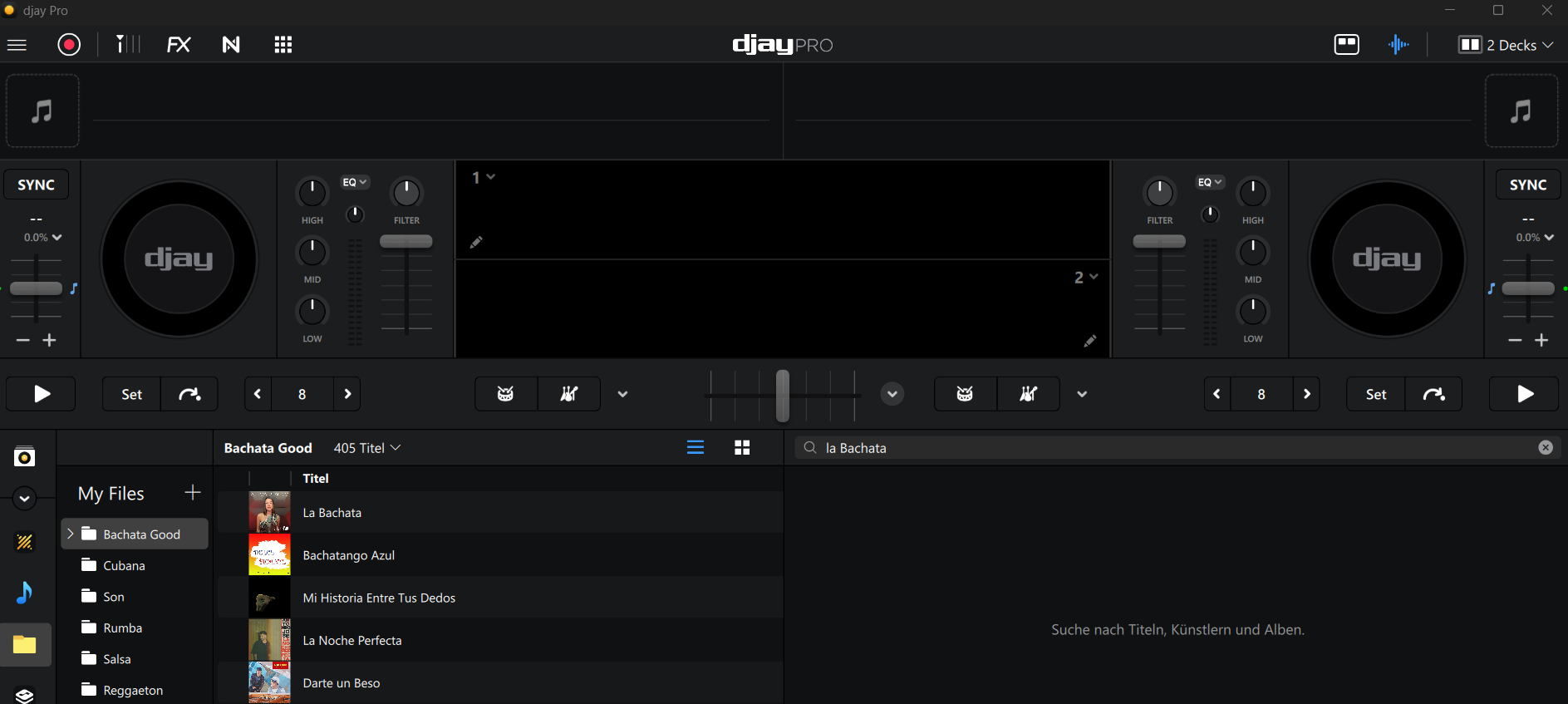
Task: Add a new folder with plus icon
Action: pyautogui.click(x=193, y=493)
